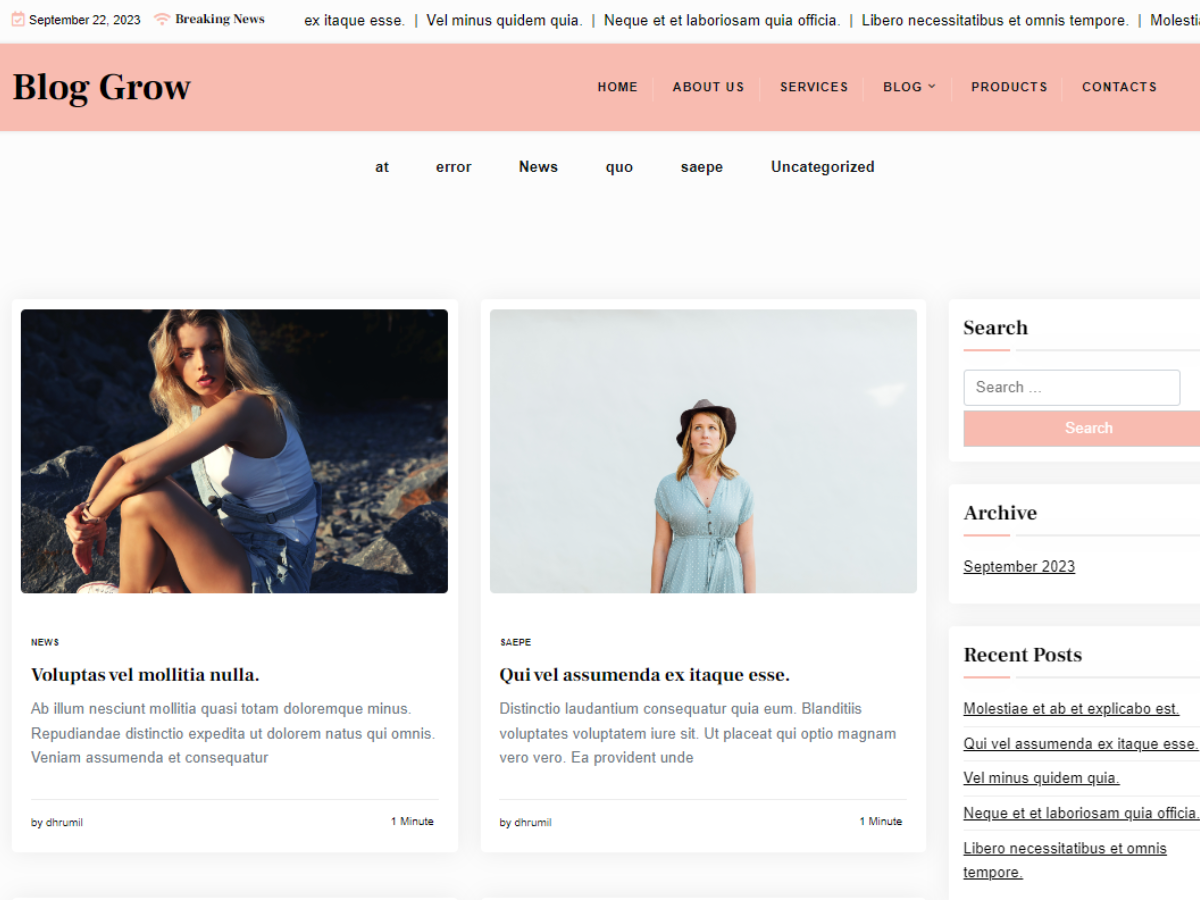Open the woman in hat article thumbnail
This screenshot has width=1200, height=900.
[703, 450]
